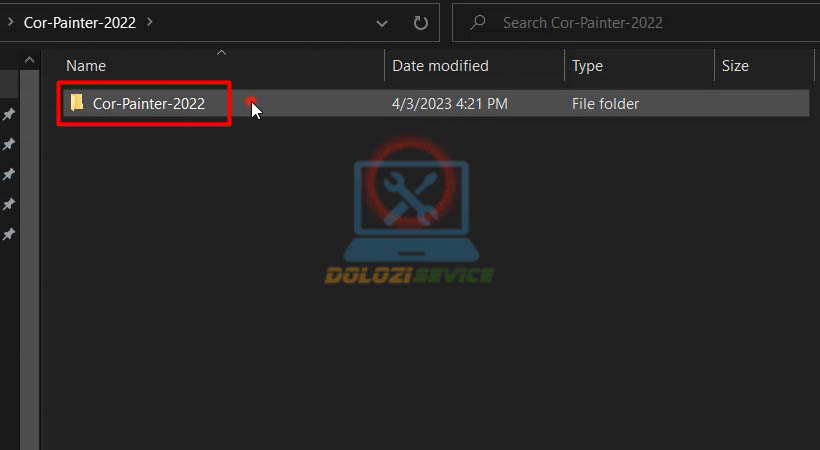820x450 pixels.
Task: Sort files by the Name column header
Action: pos(86,66)
